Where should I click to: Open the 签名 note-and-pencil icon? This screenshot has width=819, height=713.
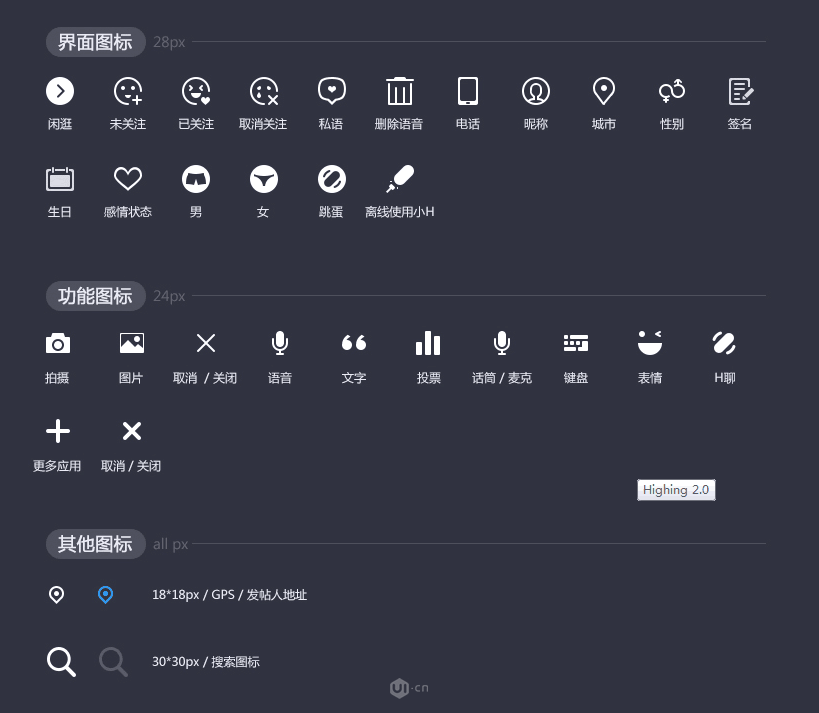(x=740, y=91)
